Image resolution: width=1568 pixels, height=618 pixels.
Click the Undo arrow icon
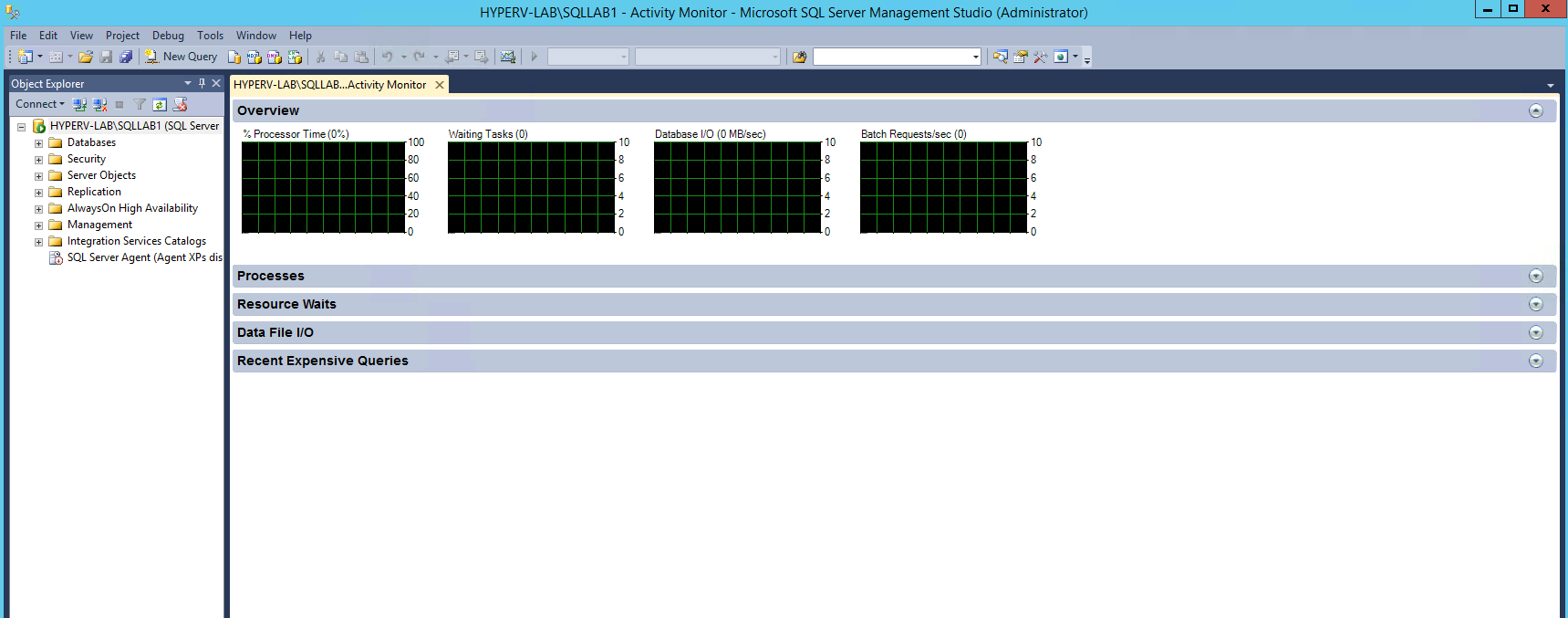tap(388, 57)
